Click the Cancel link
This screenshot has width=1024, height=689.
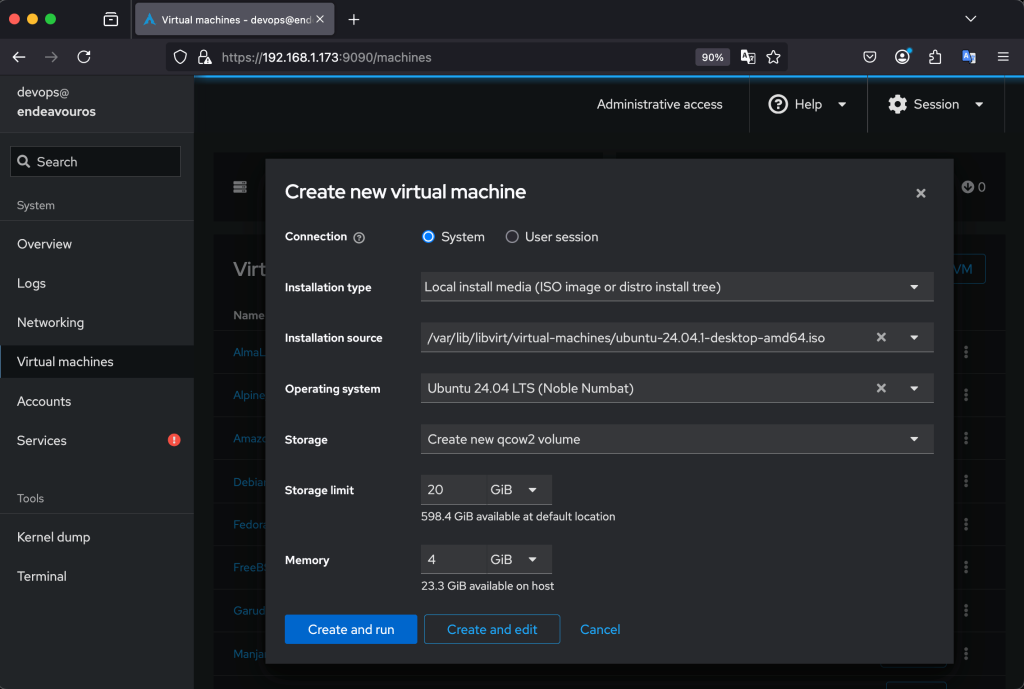point(600,629)
